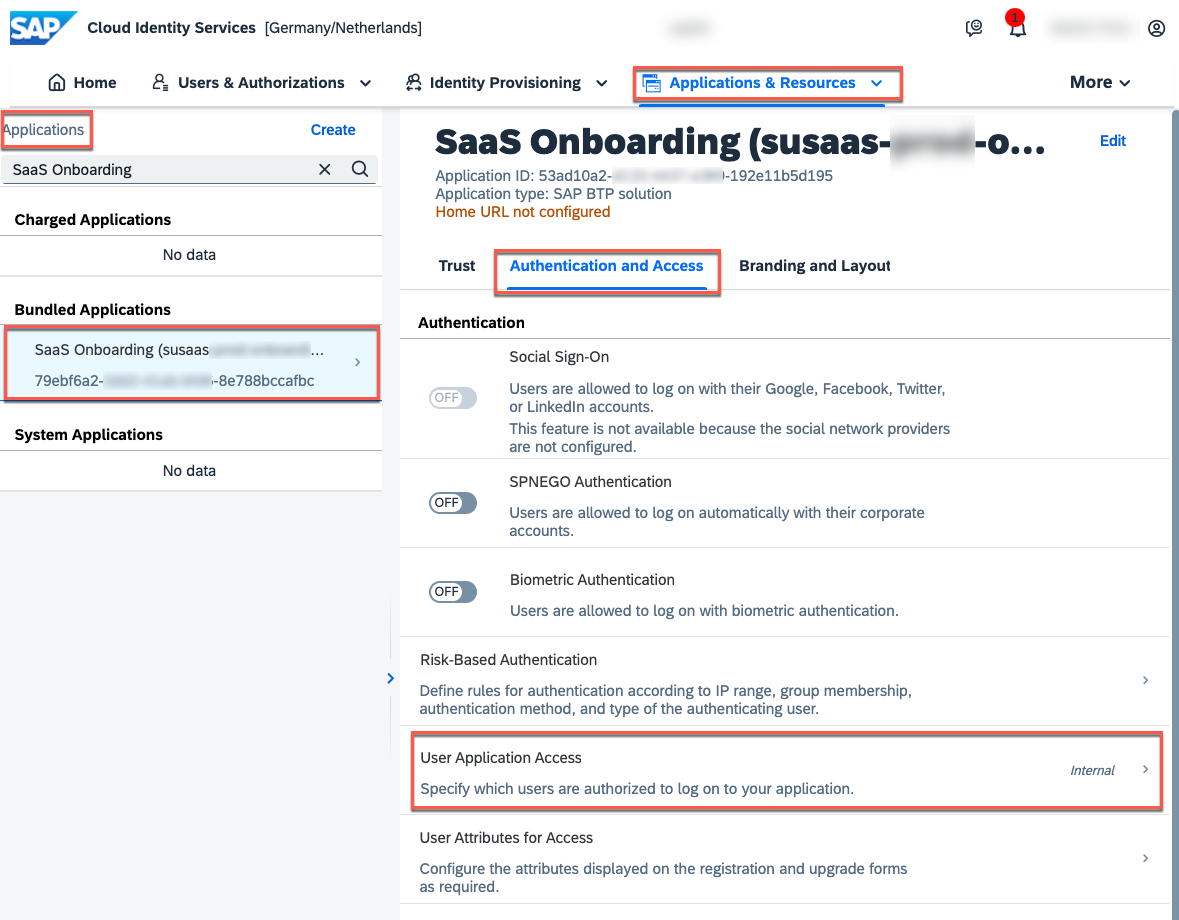Switch to the Trust tab

pos(456,266)
